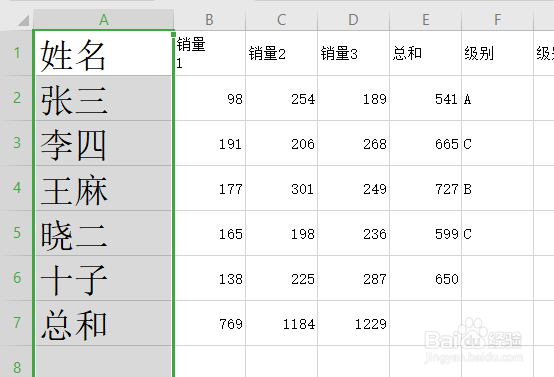
Task: Click the 销量2 header cell
Action: click(x=282, y=53)
